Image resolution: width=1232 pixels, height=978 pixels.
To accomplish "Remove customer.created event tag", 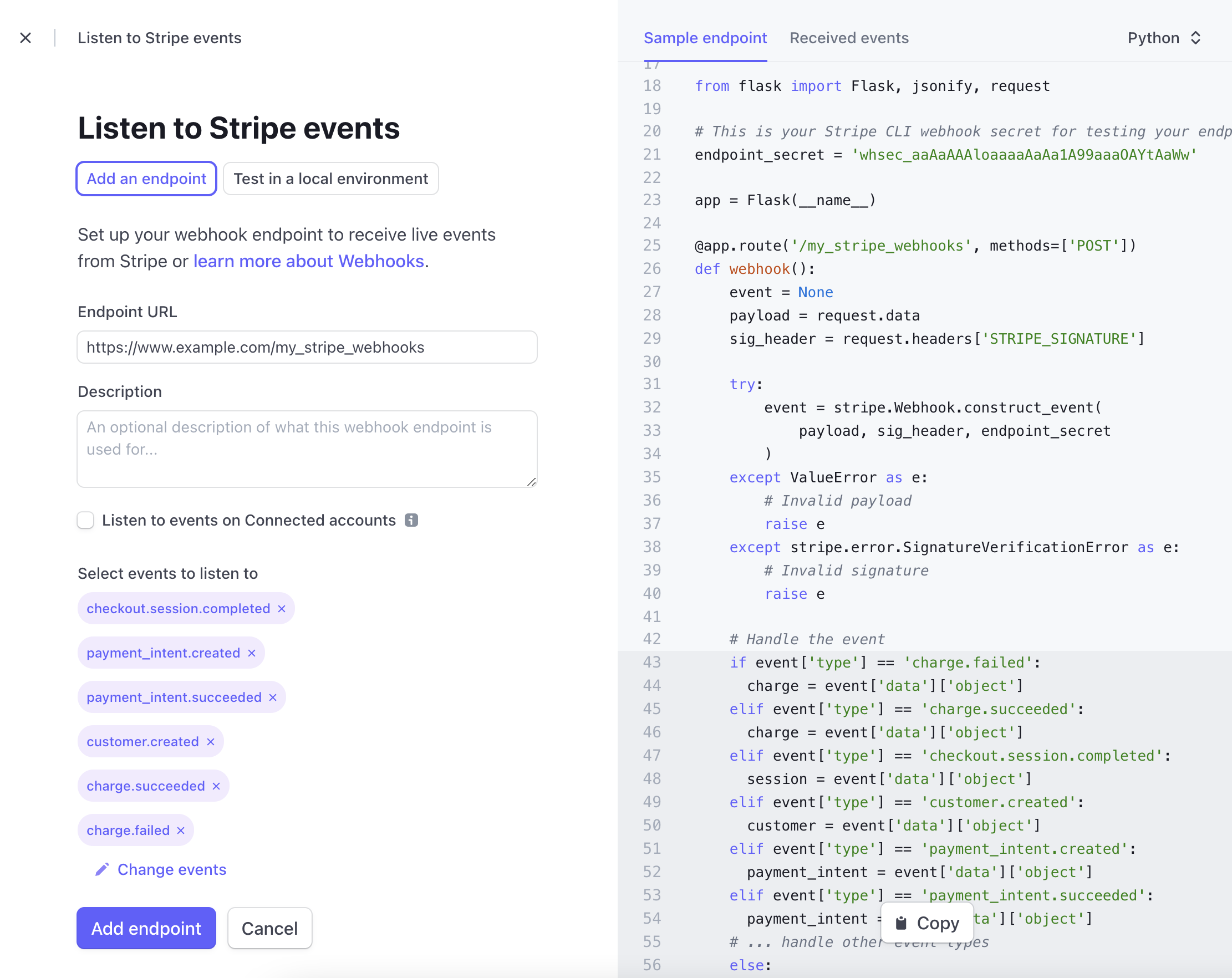I will (x=210, y=742).
